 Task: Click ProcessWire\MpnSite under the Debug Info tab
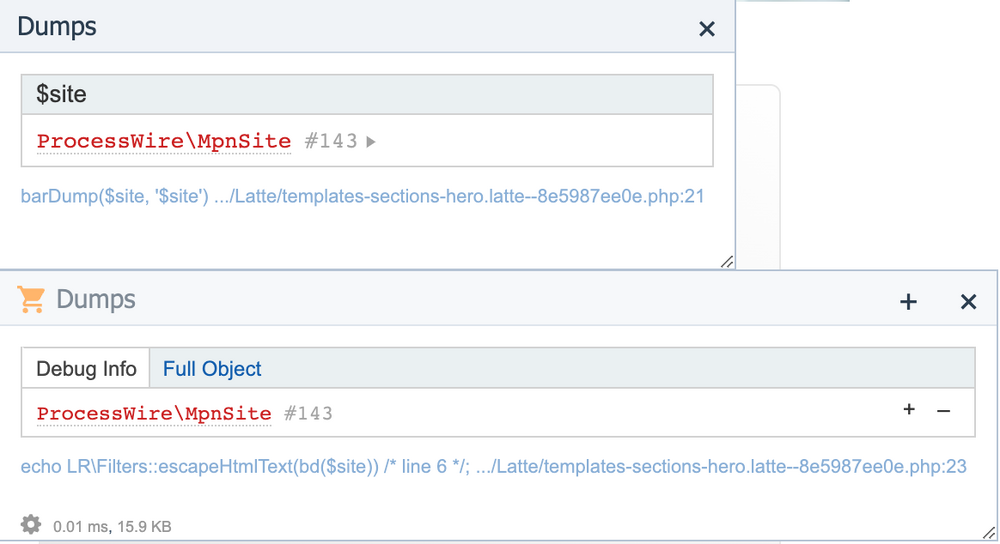[154, 413]
